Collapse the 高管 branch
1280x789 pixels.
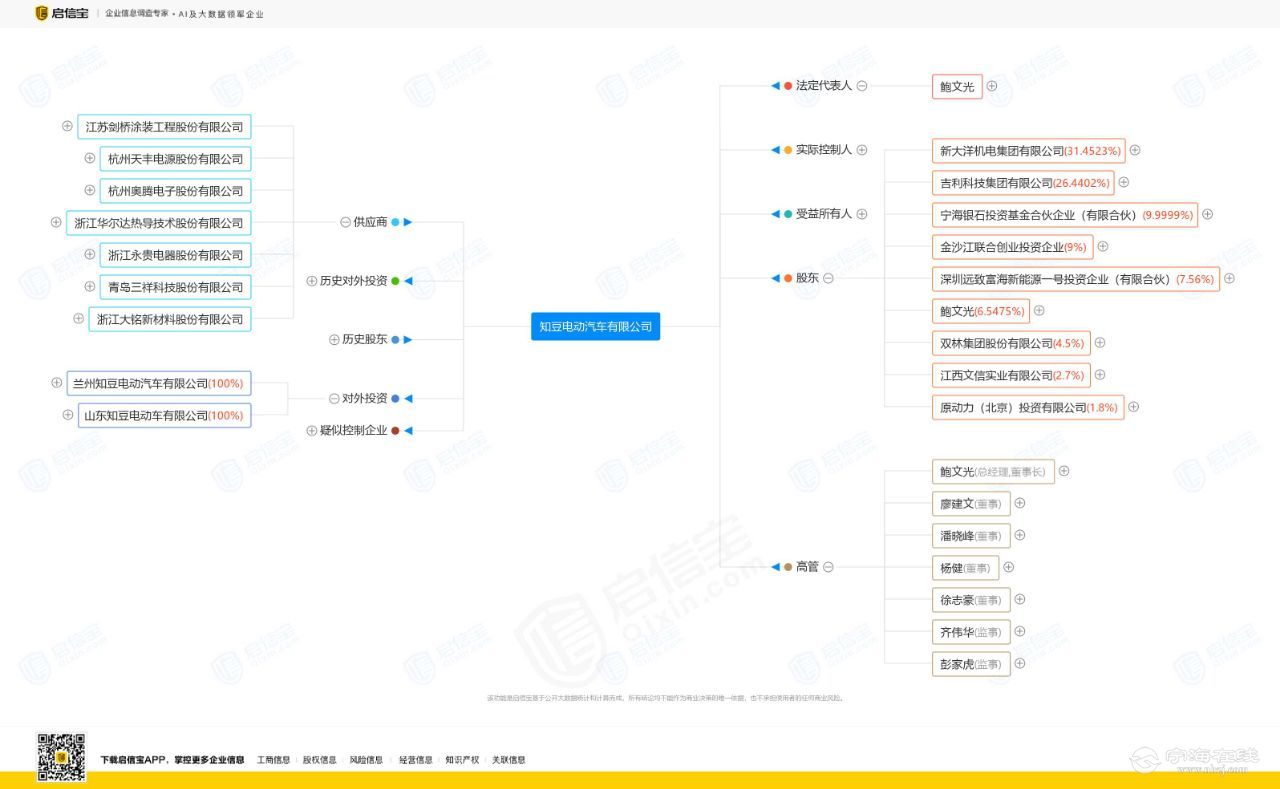pyautogui.click(x=828, y=567)
